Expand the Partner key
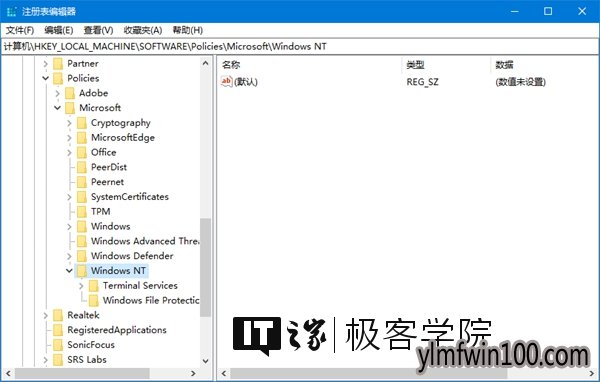 46,64
